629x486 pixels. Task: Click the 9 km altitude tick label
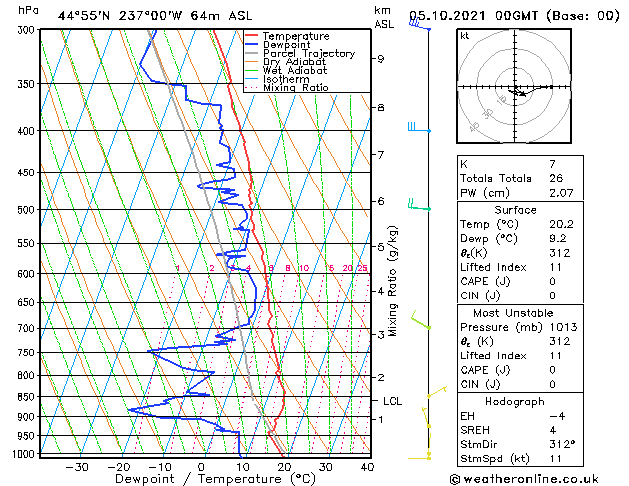380,59
